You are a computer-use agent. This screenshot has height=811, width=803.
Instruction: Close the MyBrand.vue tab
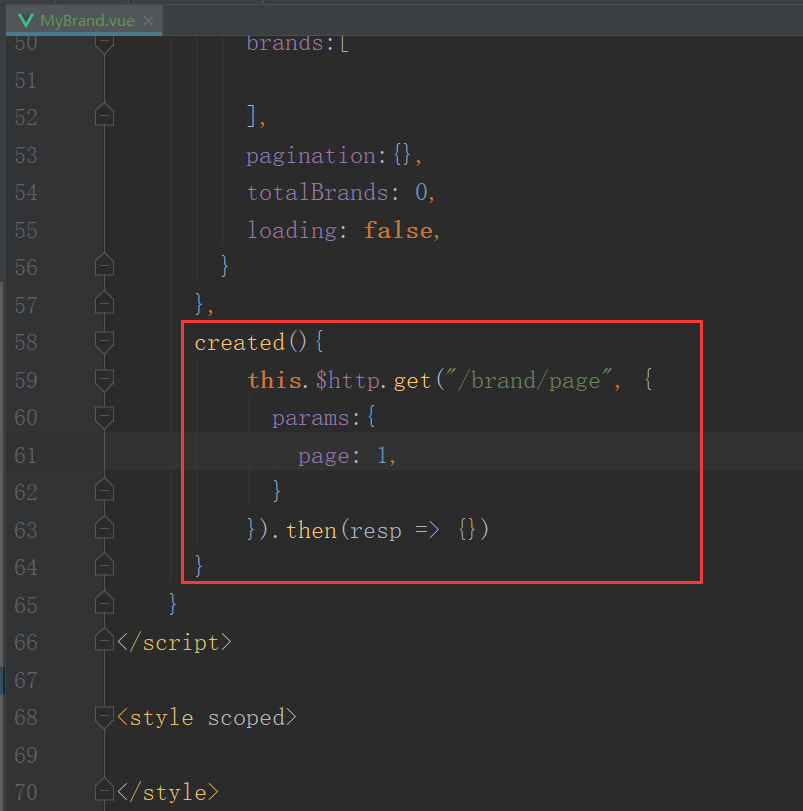click(x=148, y=21)
